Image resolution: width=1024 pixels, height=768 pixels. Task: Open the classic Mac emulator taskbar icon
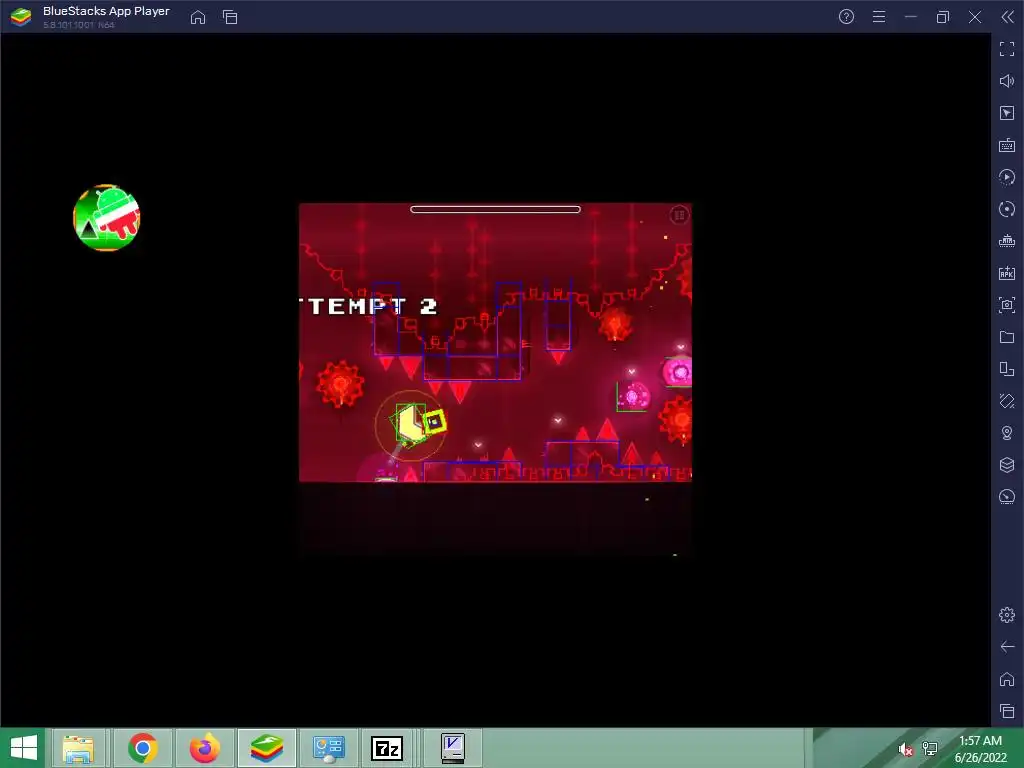click(x=452, y=748)
